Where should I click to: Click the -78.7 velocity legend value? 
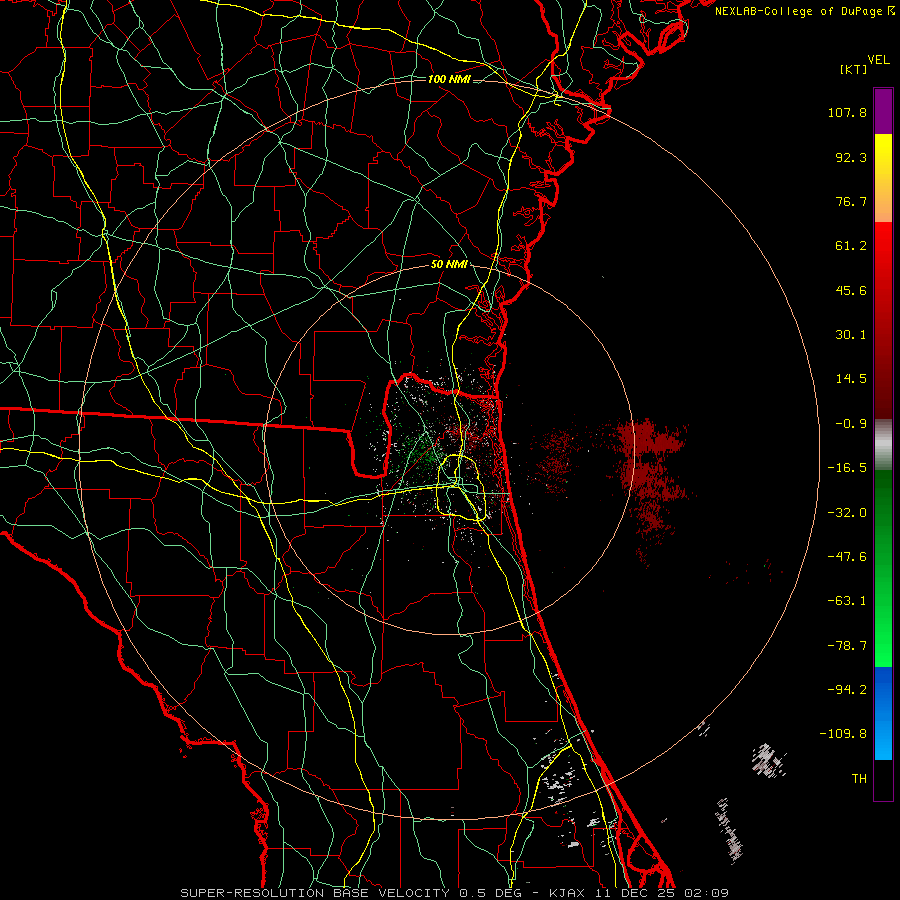[847, 646]
